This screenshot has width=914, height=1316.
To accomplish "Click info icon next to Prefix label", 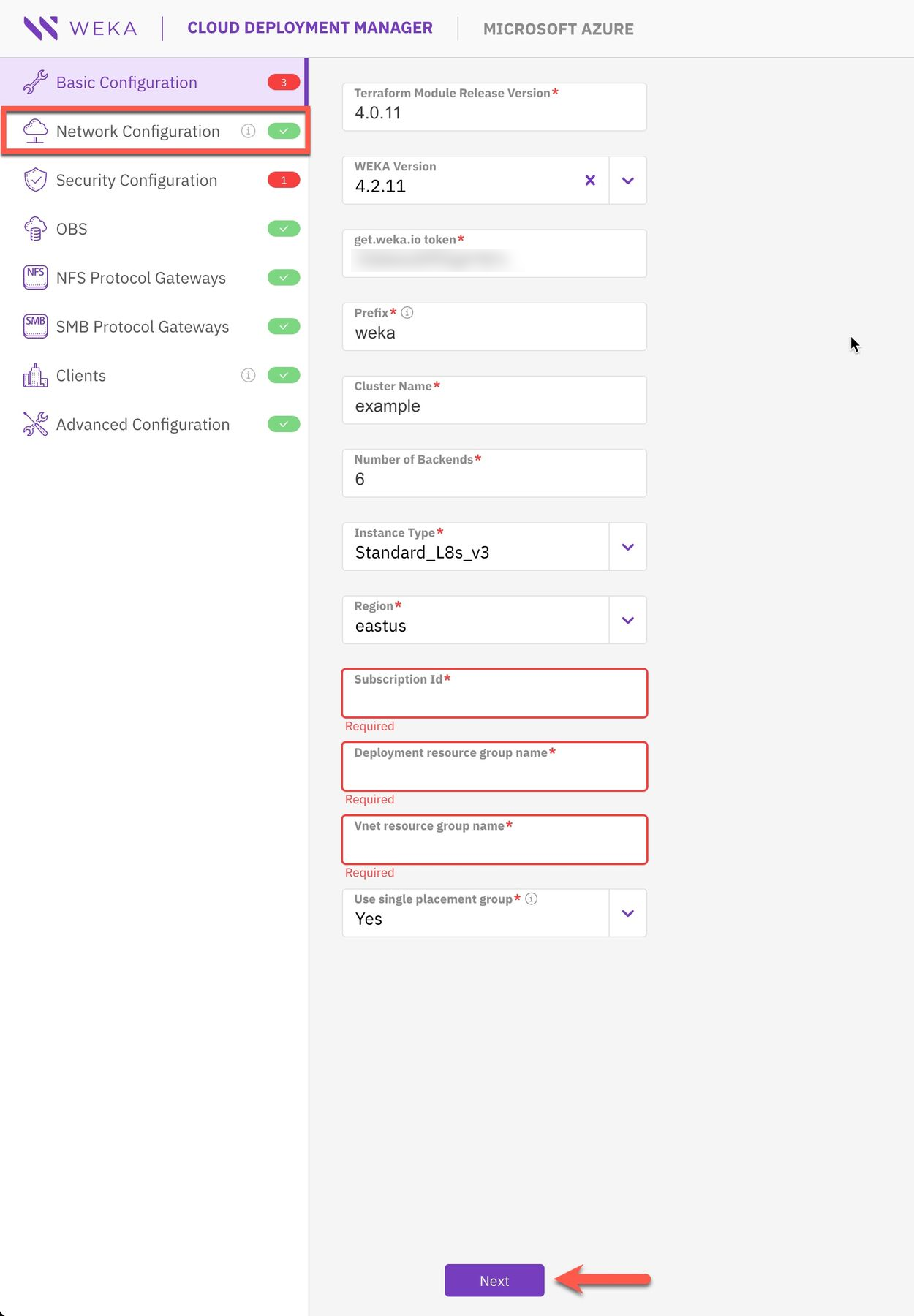I will pos(407,313).
